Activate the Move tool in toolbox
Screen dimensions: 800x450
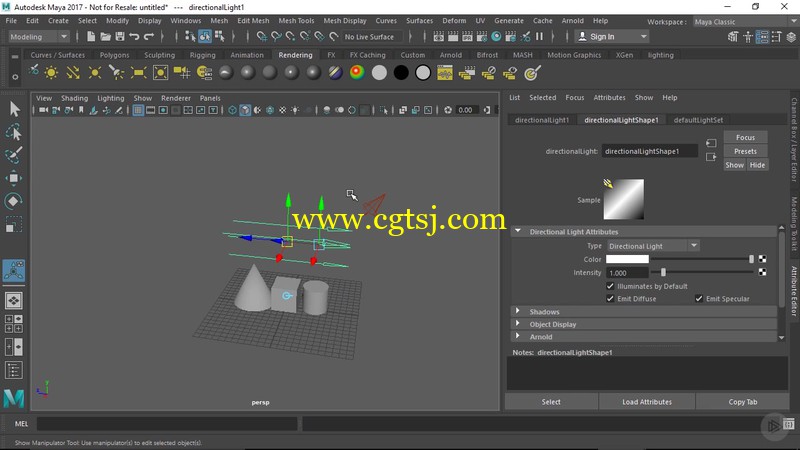[x=14, y=178]
